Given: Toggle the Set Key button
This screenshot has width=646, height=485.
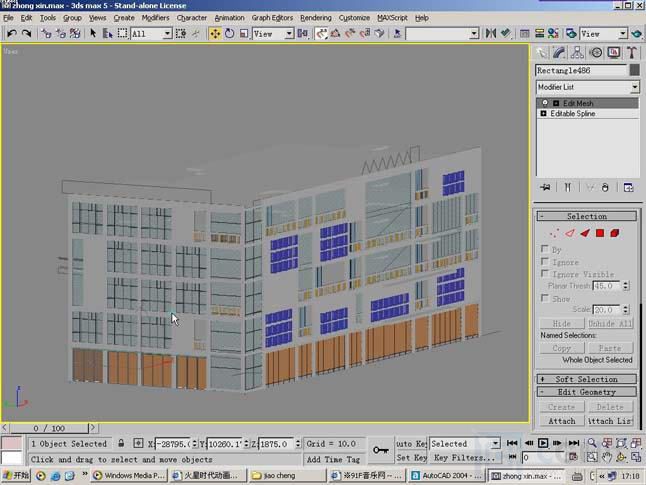Looking at the screenshot, I should tap(411, 457).
